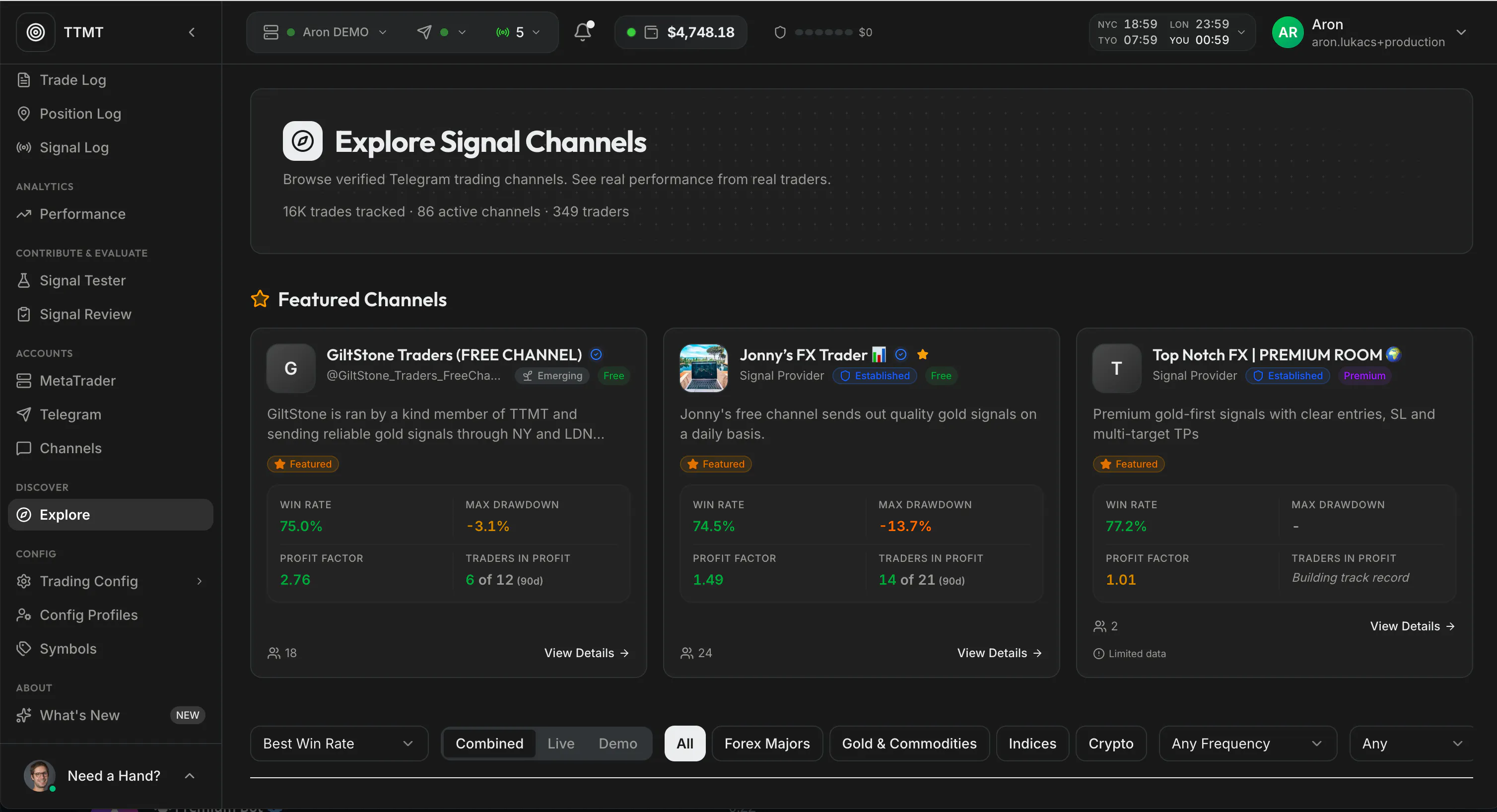This screenshot has width=1497, height=812.
Task: Click Jonny's FX Trader verified badge
Action: pyautogui.click(x=901, y=354)
